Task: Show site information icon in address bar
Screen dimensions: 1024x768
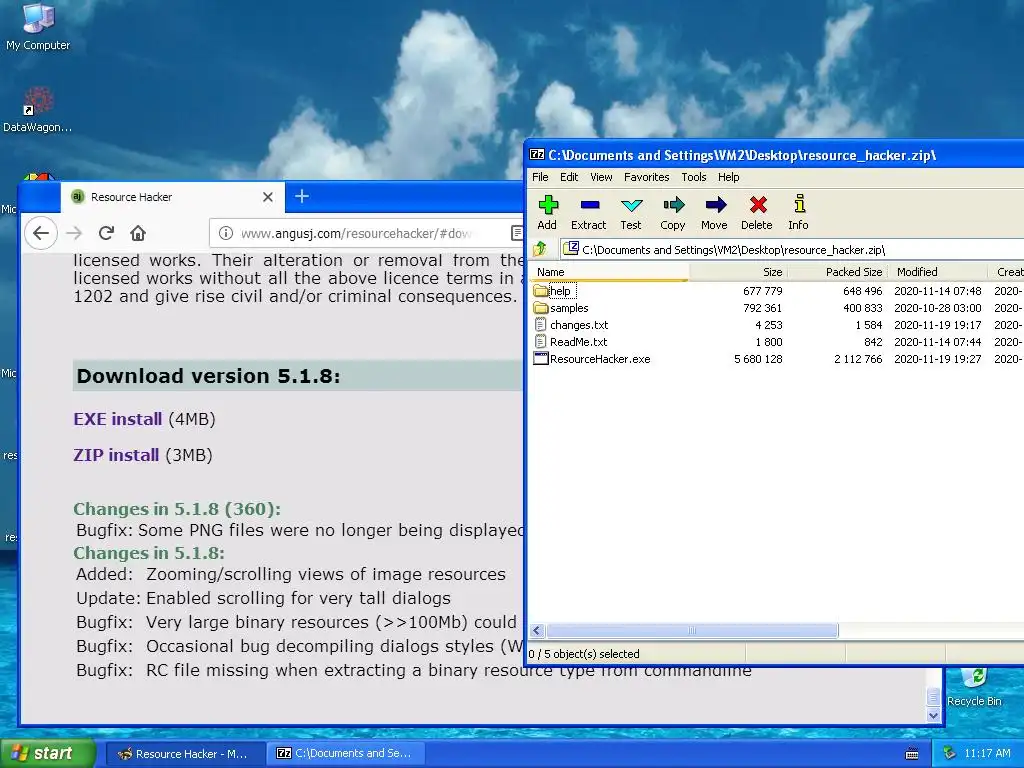Action: point(226,233)
